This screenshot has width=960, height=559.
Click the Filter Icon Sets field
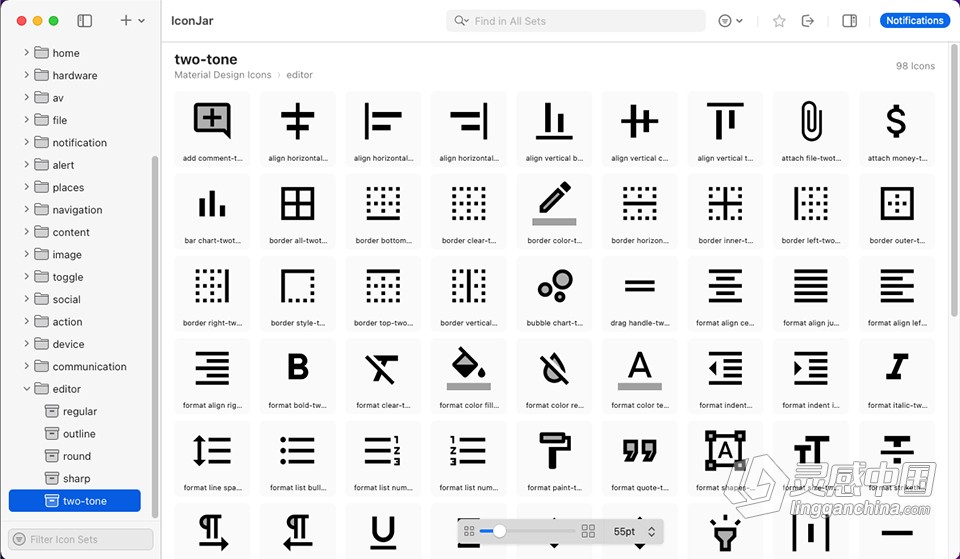(x=81, y=539)
